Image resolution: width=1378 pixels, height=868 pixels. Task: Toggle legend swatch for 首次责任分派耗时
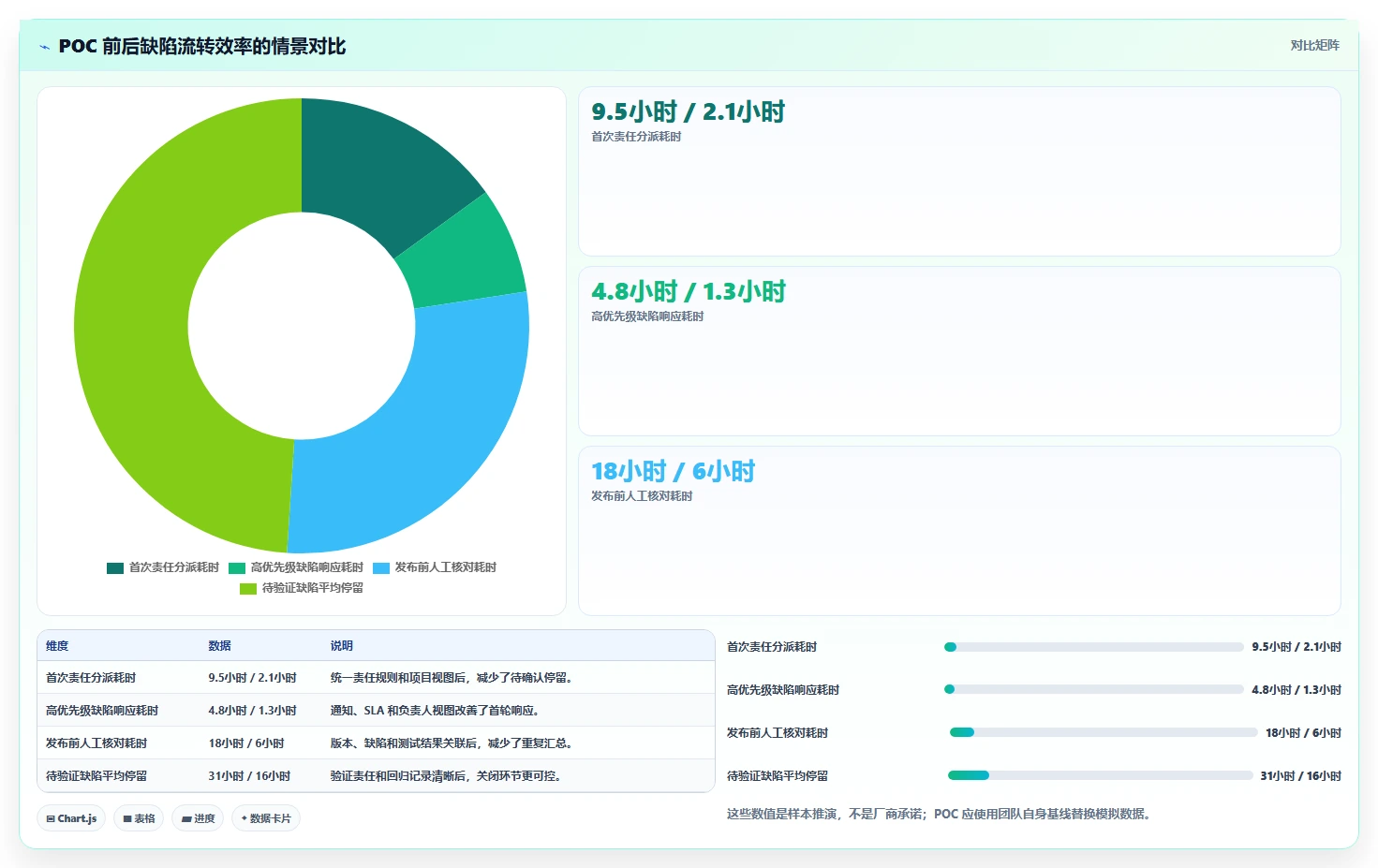(115, 567)
